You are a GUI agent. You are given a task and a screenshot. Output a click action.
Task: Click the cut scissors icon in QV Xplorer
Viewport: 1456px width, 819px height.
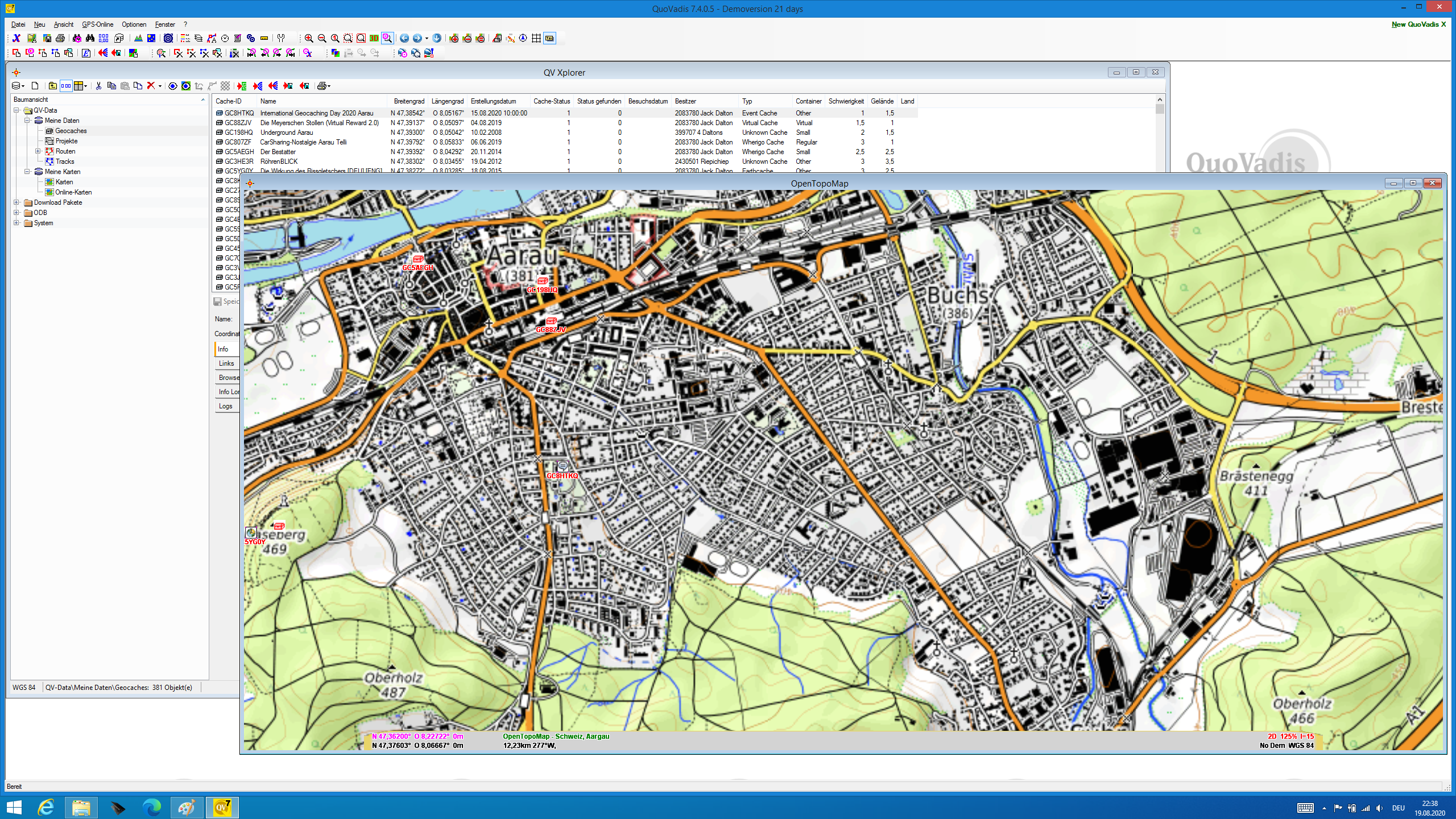[x=98, y=86]
